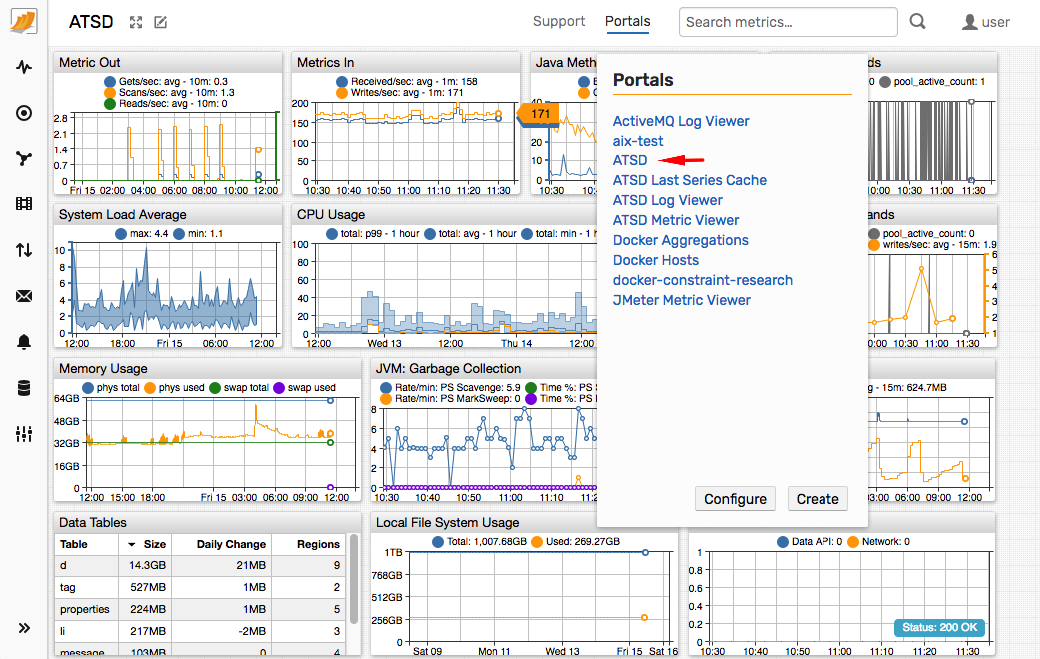
Task: Expand the sidebar with double chevron
Action: coord(24,628)
